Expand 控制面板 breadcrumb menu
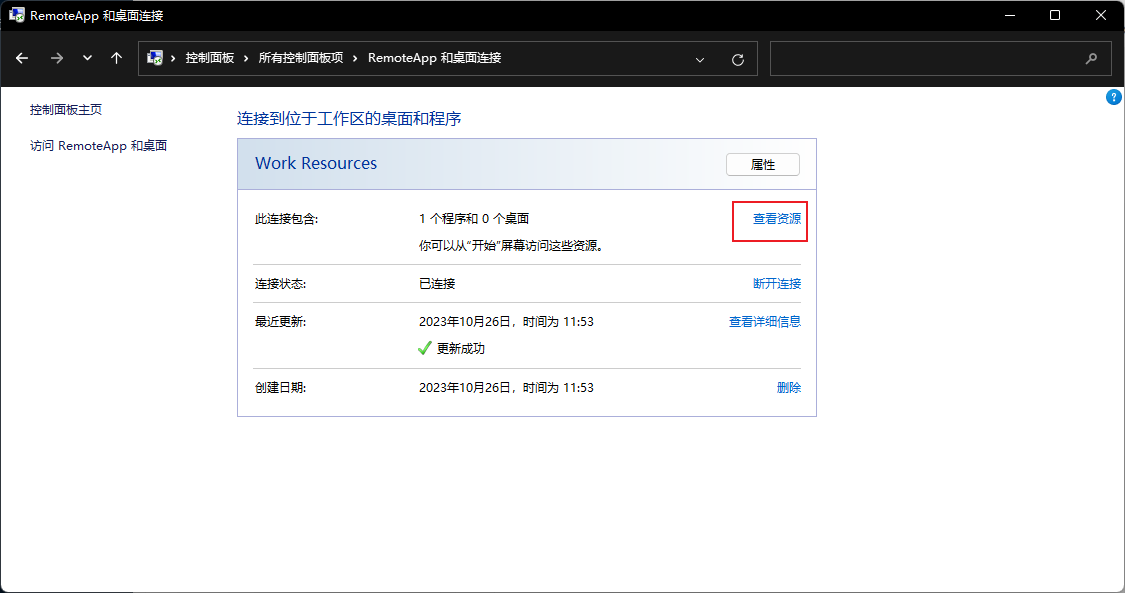Screen dimensions: 1125x593 coord(209,58)
